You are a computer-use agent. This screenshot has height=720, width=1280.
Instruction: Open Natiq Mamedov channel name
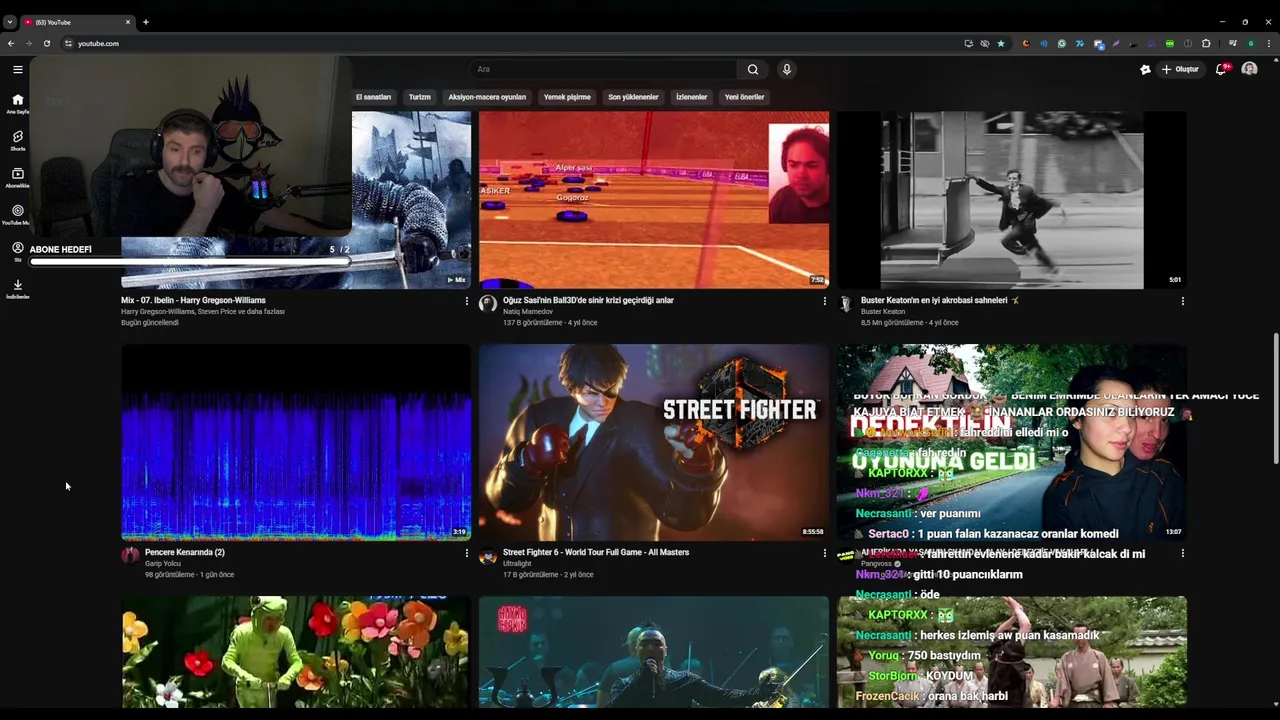click(x=528, y=311)
